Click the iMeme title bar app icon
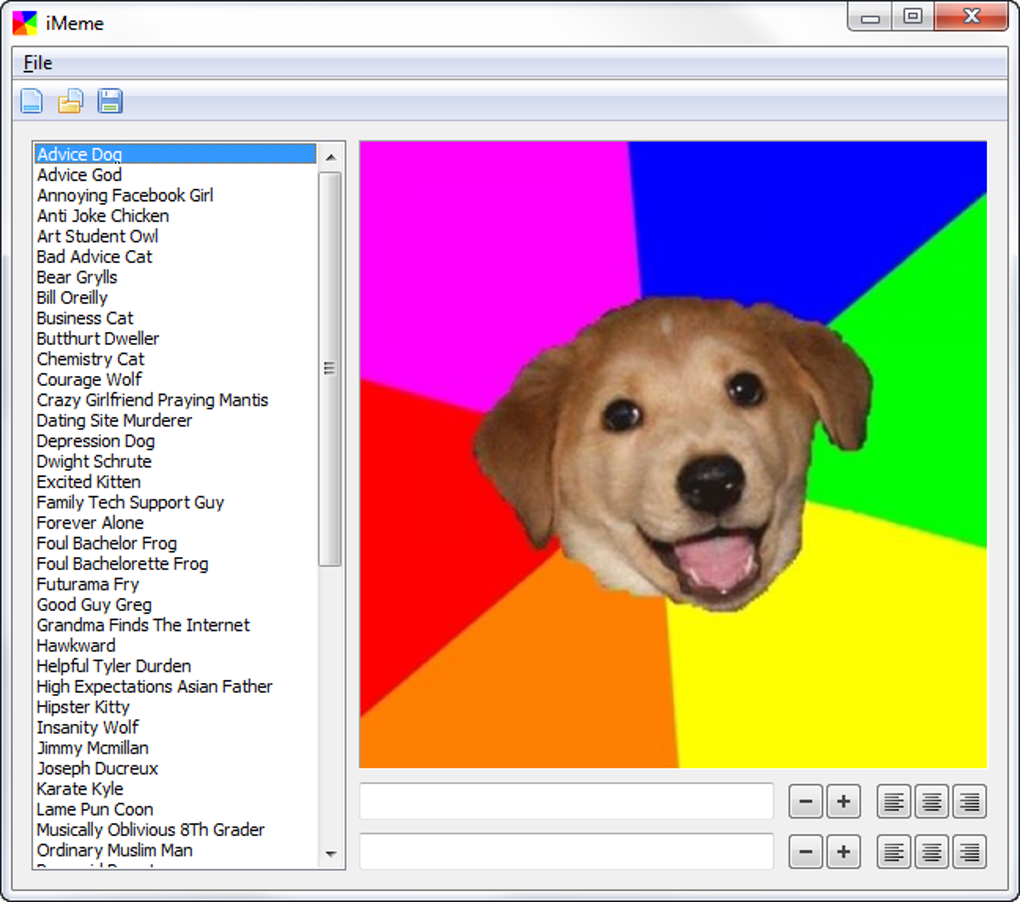 [25, 23]
